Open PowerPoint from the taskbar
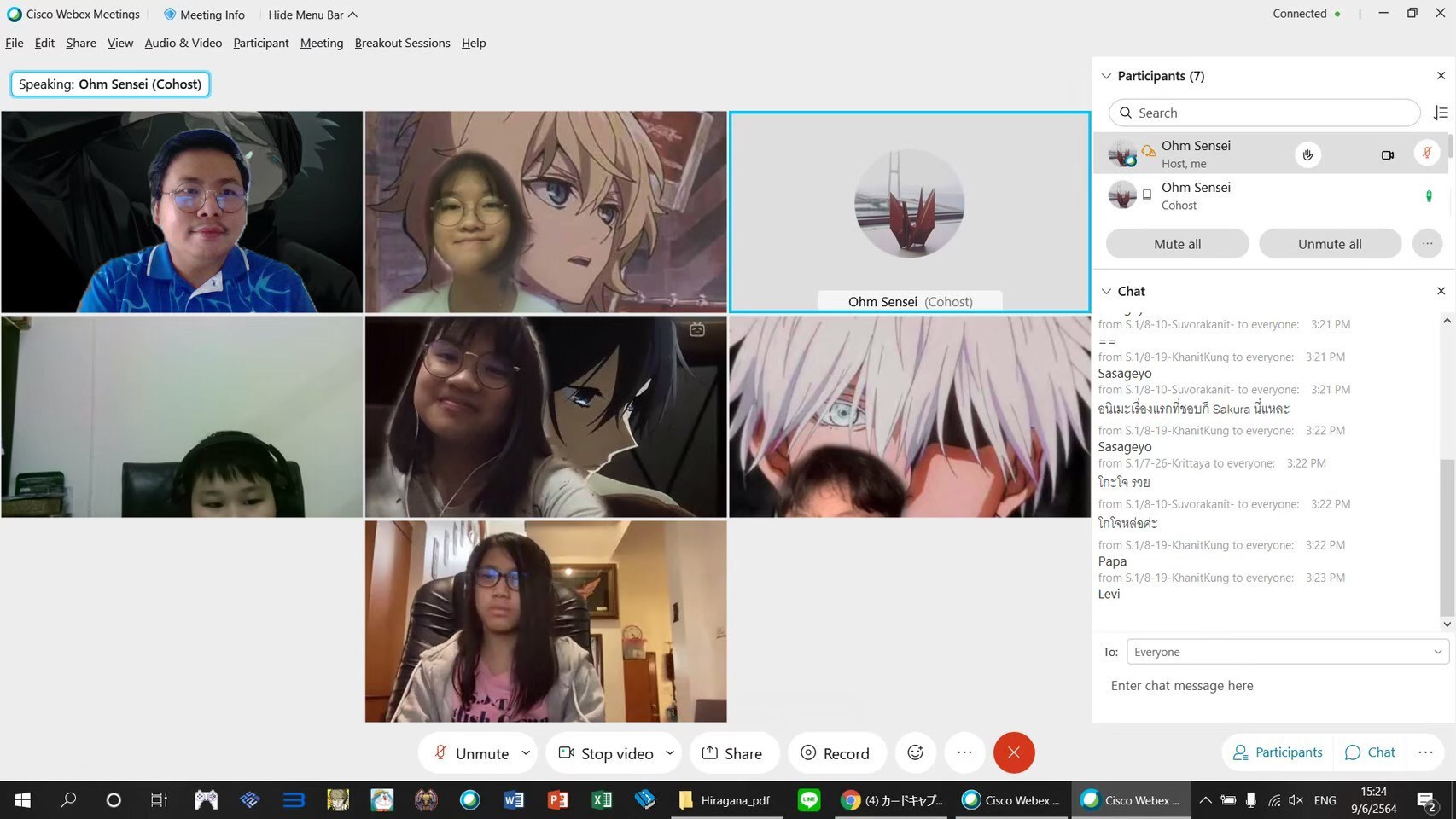The width and height of the screenshot is (1456, 819). point(558,800)
